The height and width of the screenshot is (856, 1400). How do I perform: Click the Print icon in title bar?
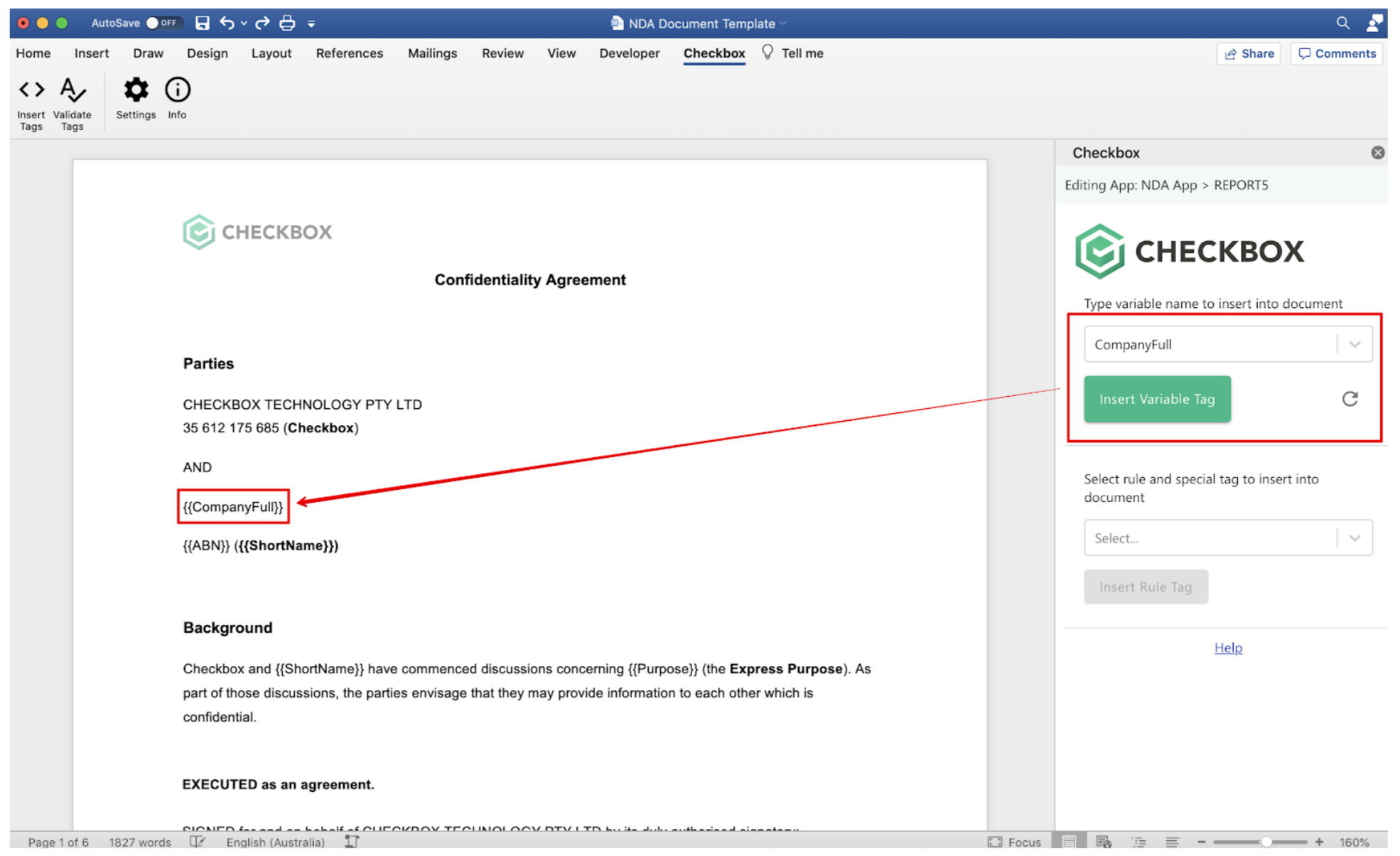click(x=287, y=23)
